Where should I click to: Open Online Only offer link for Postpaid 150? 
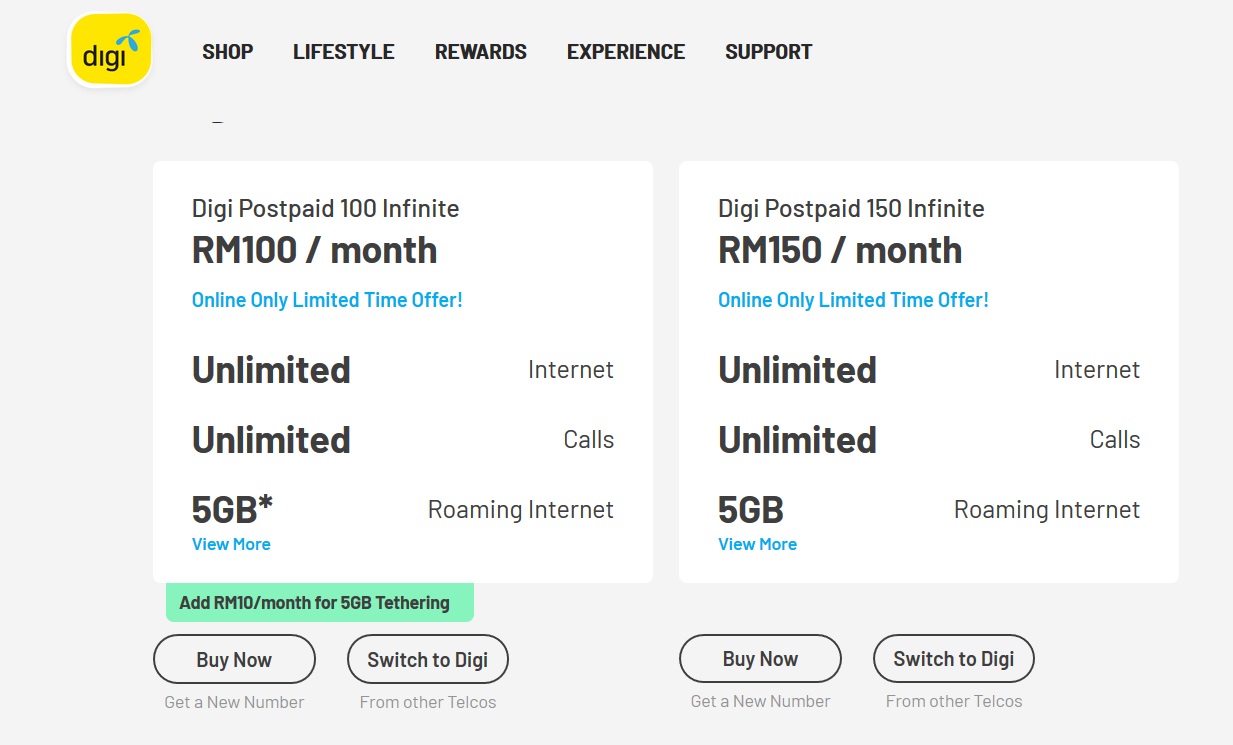click(853, 300)
